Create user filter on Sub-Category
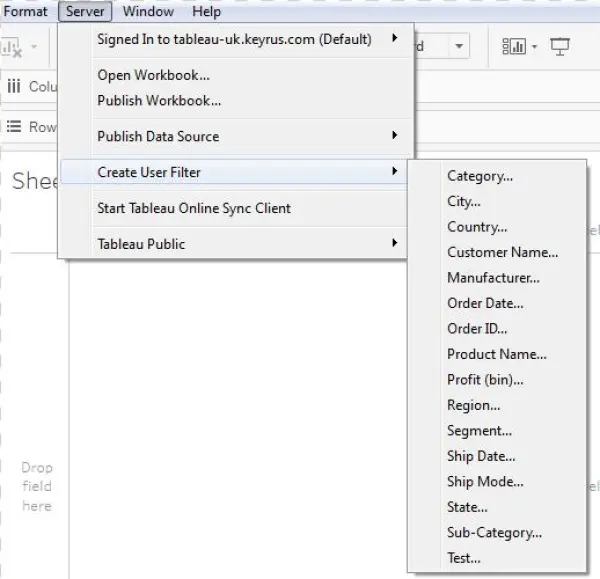This screenshot has width=600, height=579. [497, 532]
